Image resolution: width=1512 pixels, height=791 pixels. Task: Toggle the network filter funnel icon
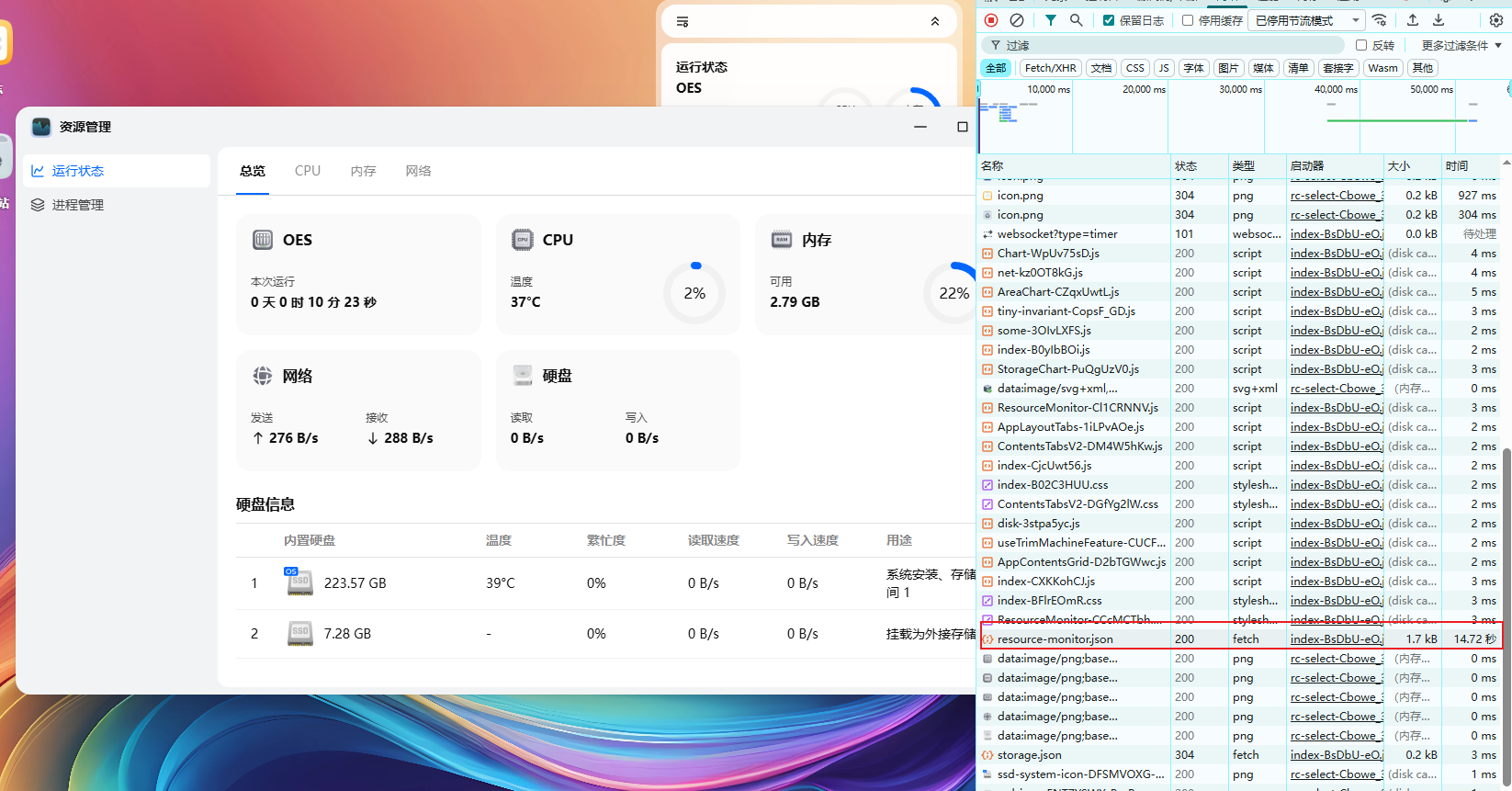(1051, 20)
